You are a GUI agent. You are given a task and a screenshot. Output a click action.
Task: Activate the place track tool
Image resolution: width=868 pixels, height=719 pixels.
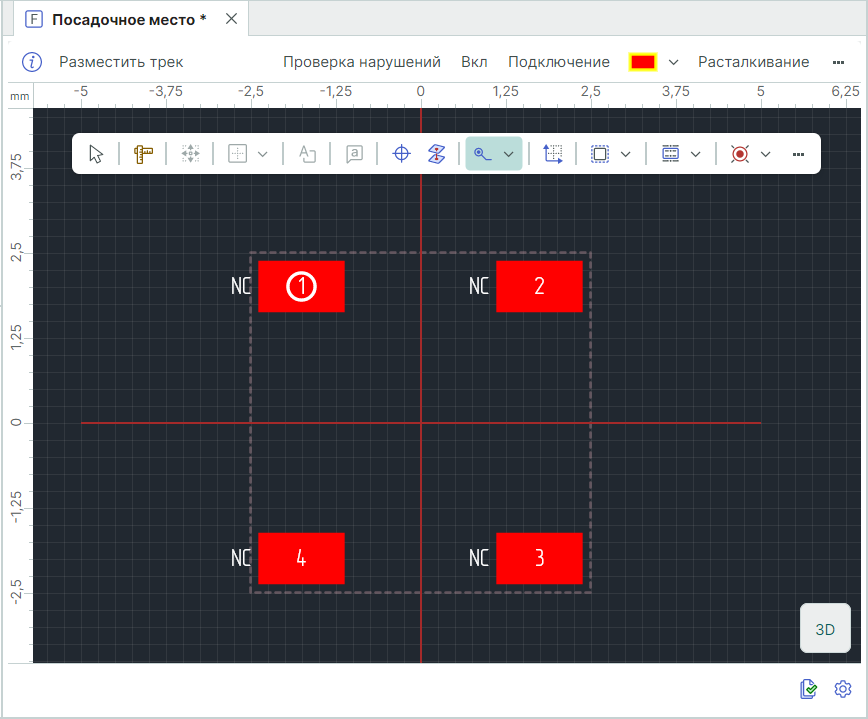click(483, 154)
